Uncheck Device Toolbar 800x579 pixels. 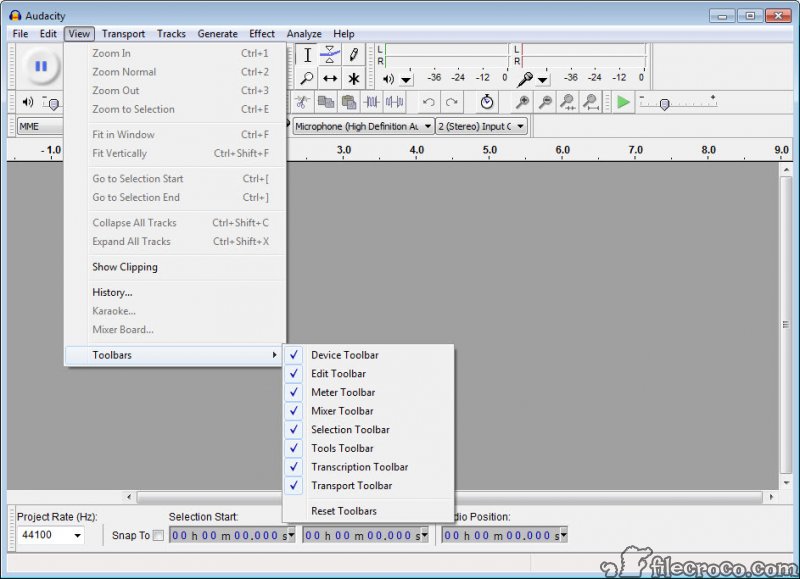click(x=367, y=355)
